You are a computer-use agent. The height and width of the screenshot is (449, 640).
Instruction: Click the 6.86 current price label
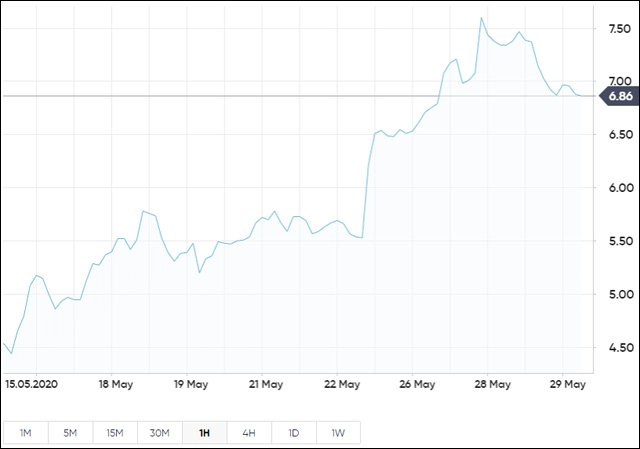(617, 96)
